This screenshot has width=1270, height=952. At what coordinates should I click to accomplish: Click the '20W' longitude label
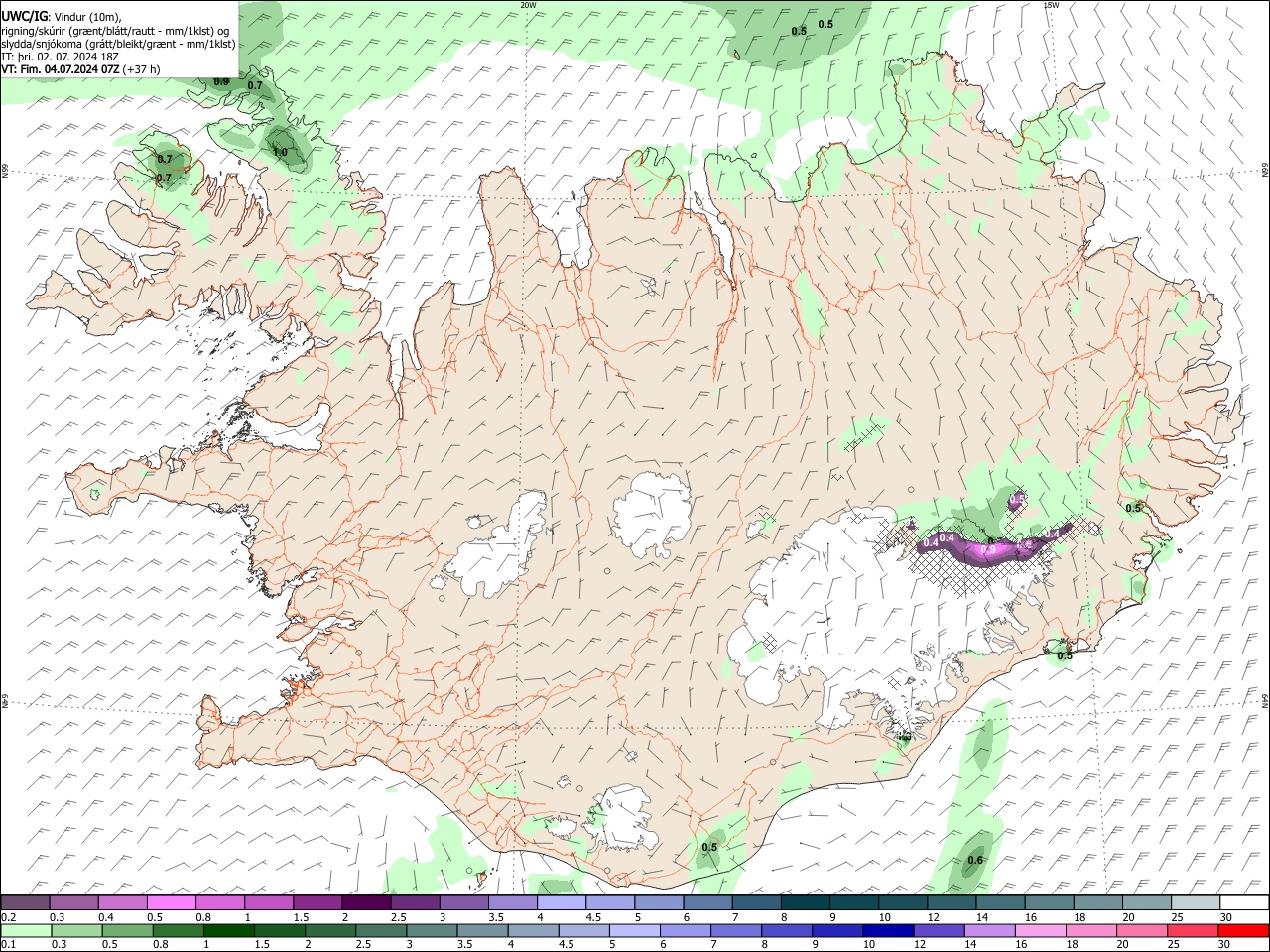coord(528,5)
